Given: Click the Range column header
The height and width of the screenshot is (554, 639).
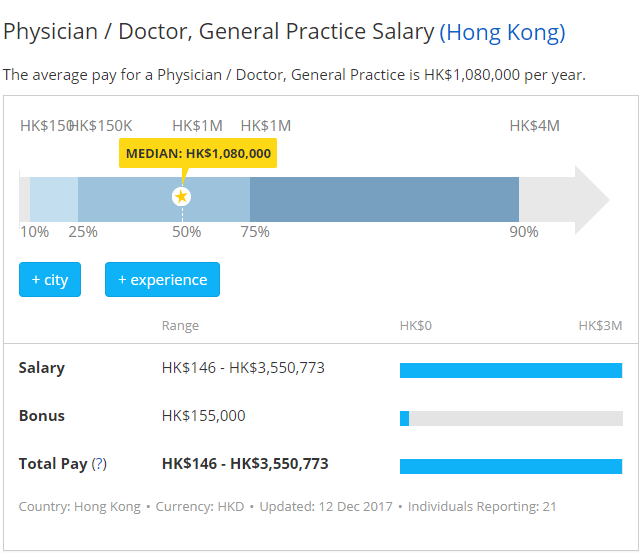Looking at the screenshot, I should tap(180, 326).
